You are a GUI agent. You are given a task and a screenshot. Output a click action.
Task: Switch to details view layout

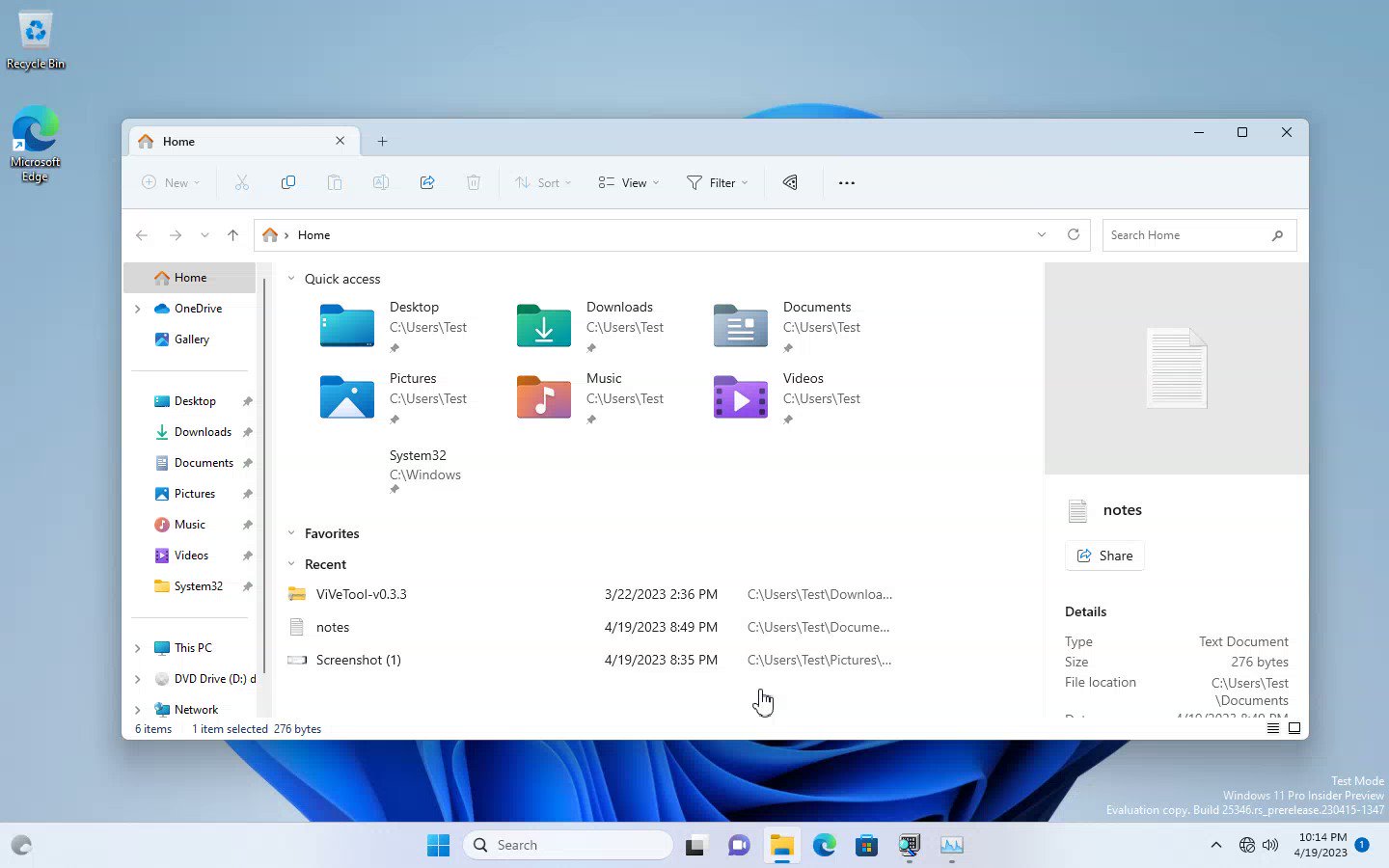[x=1272, y=728]
